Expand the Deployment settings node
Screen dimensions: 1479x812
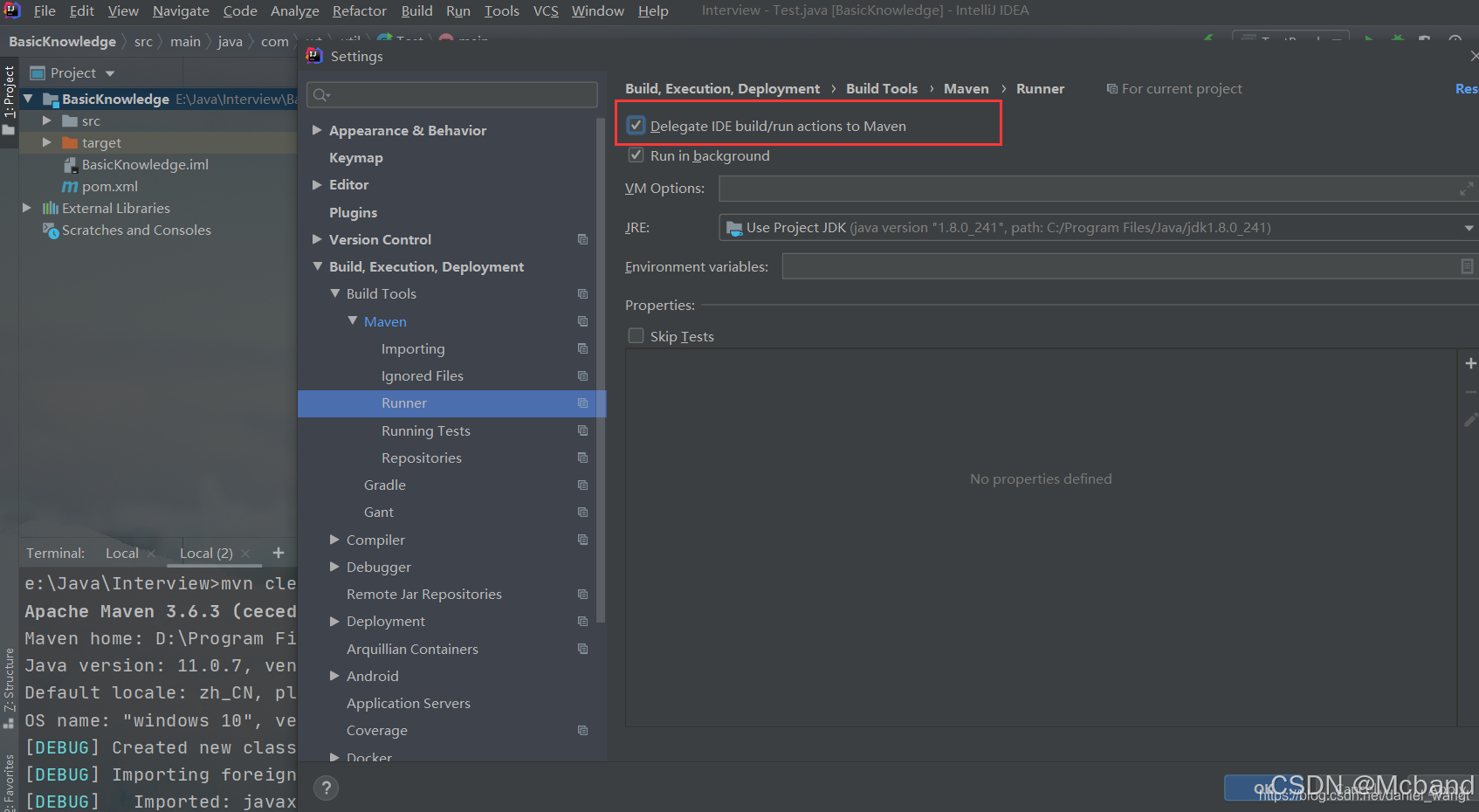point(334,621)
